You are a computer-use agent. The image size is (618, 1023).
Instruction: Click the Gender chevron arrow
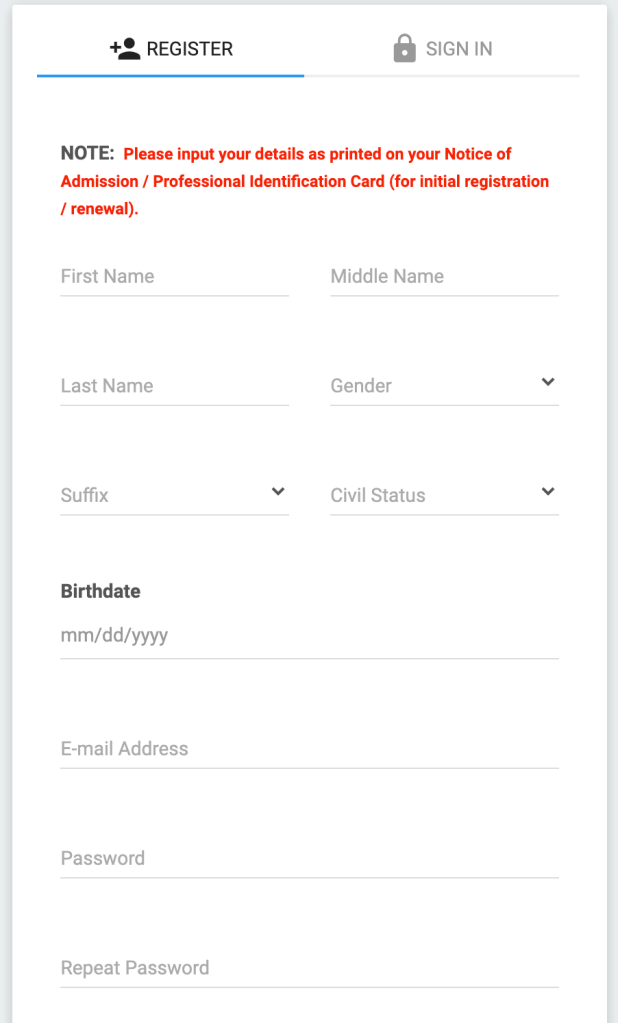pos(547,382)
